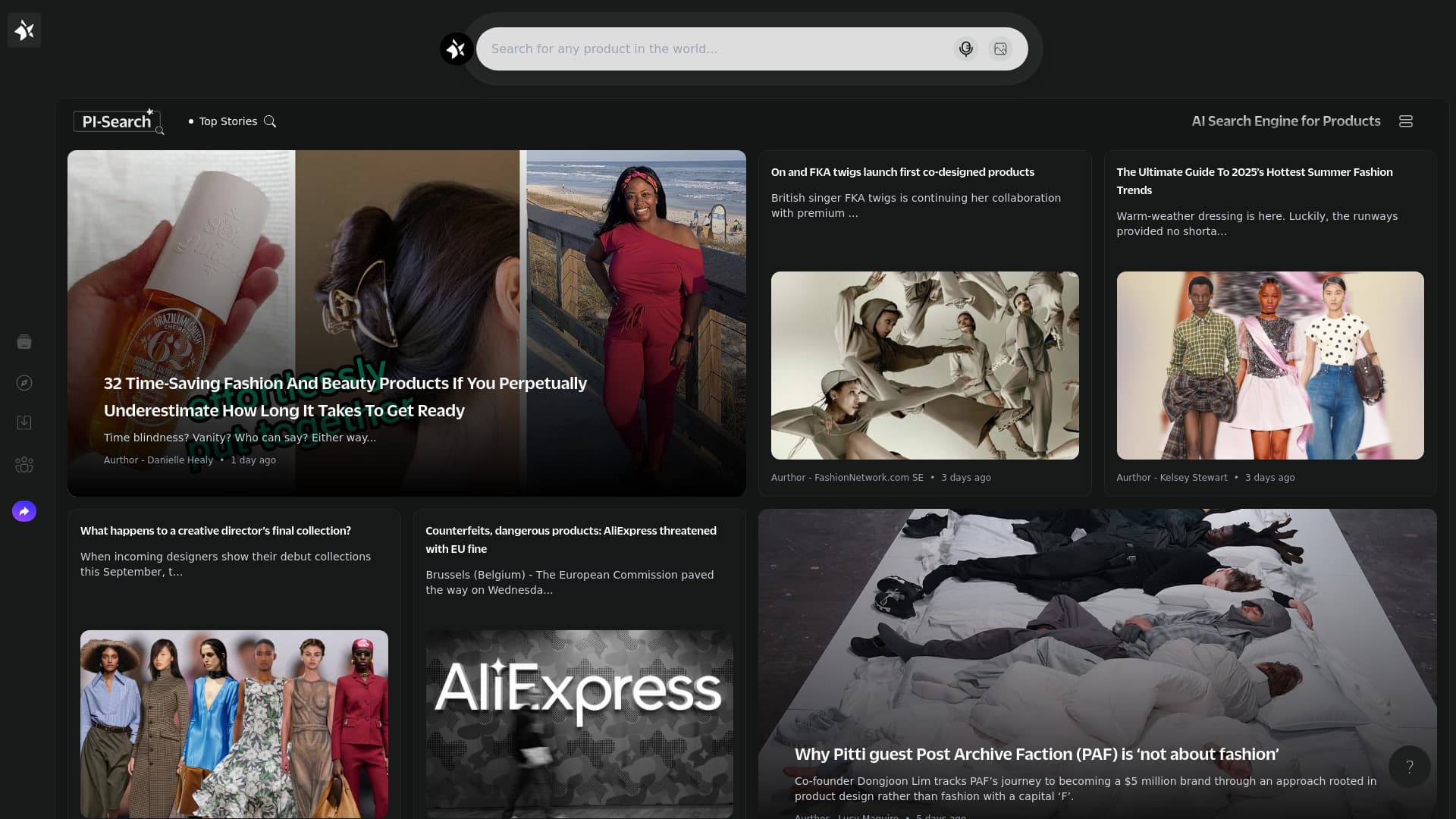Click the purple share button in sidebar
Image resolution: width=1456 pixels, height=819 pixels.
pos(24,511)
